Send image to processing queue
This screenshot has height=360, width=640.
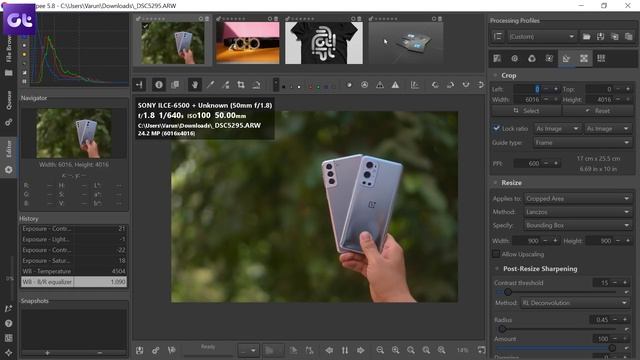[x=156, y=350]
